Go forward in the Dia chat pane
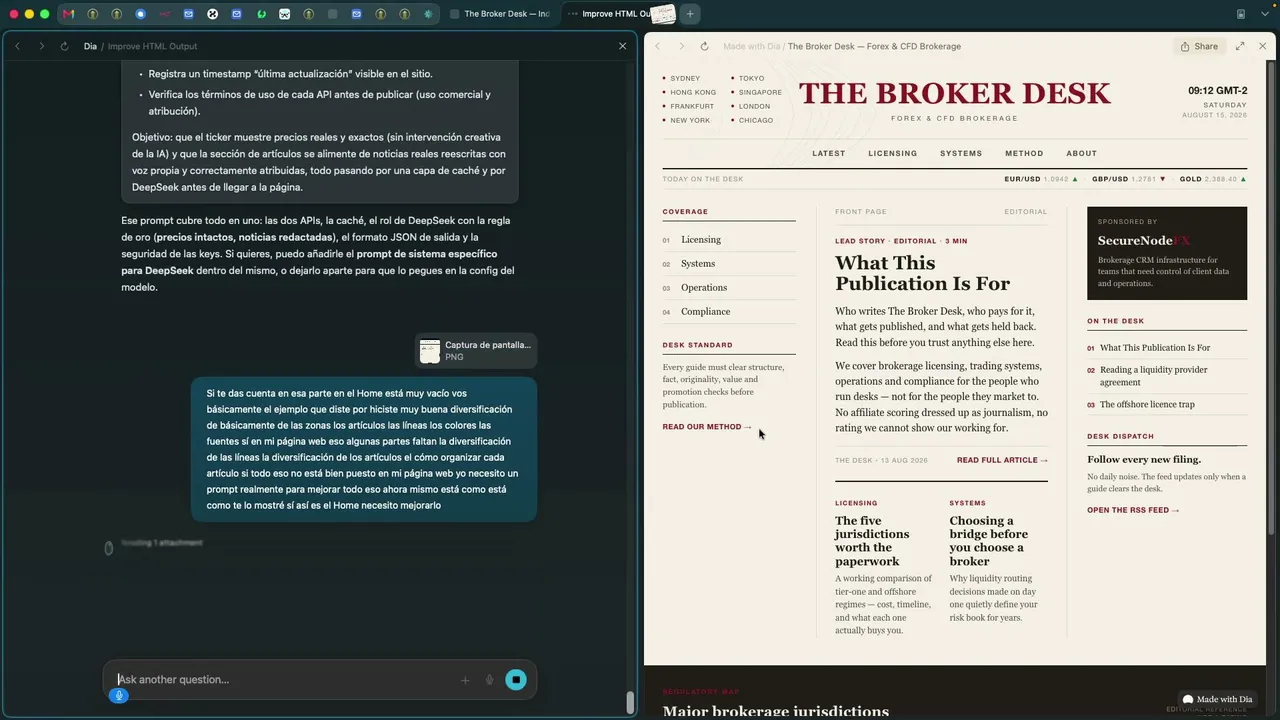 (41, 46)
